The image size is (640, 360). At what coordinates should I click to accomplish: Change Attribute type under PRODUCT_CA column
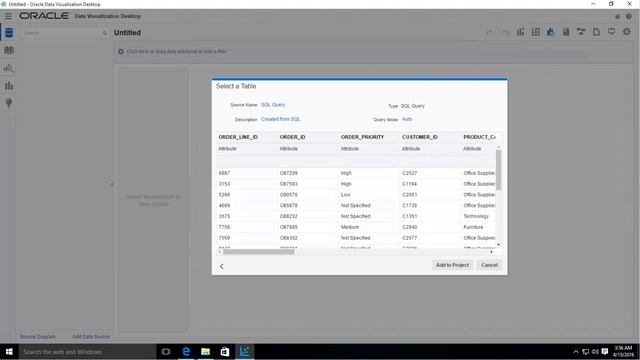click(472, 149)
